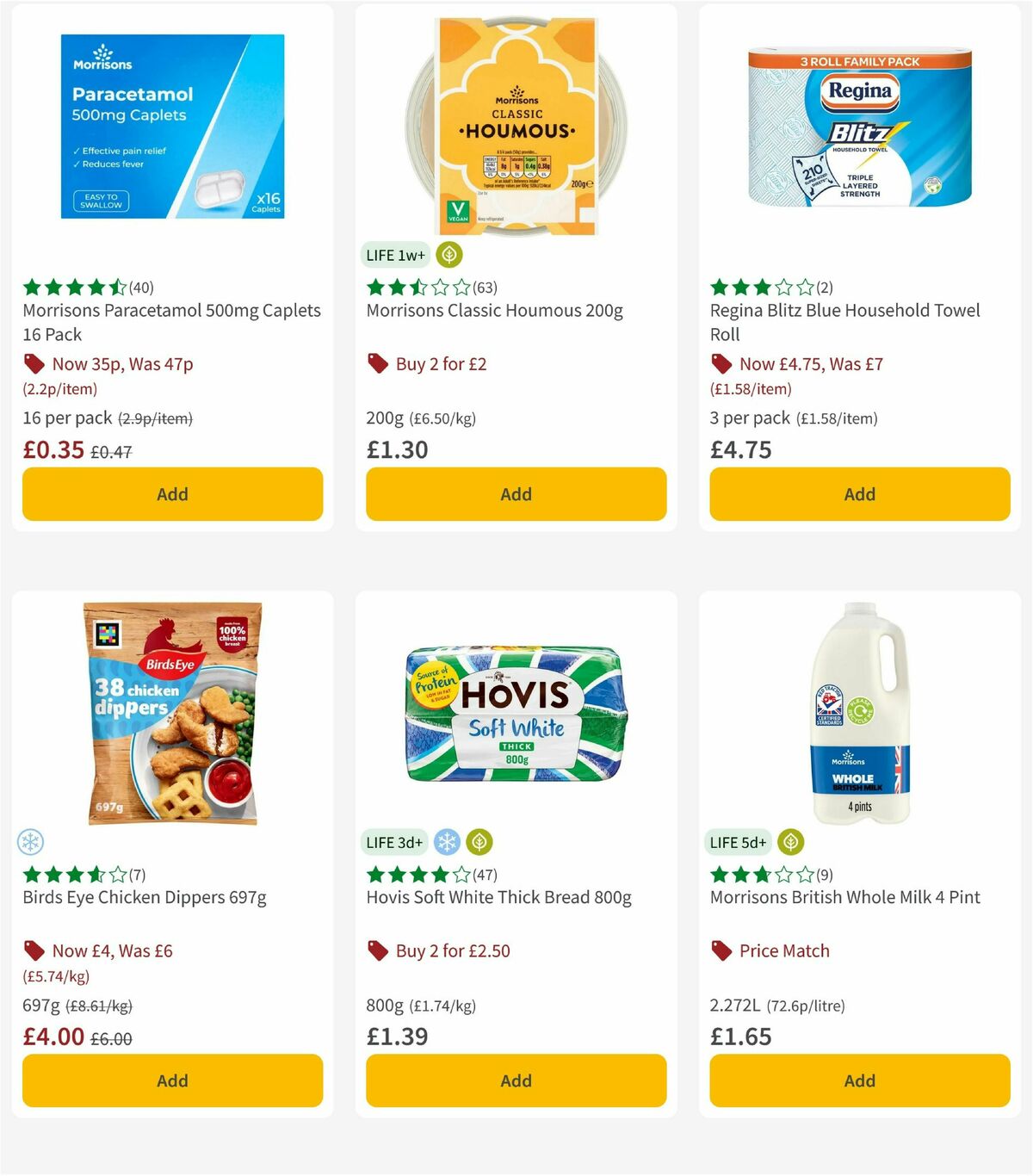Click the tag icon on the Regina towel discount
Viewport: 1033px width, 1176px height.
721,364
